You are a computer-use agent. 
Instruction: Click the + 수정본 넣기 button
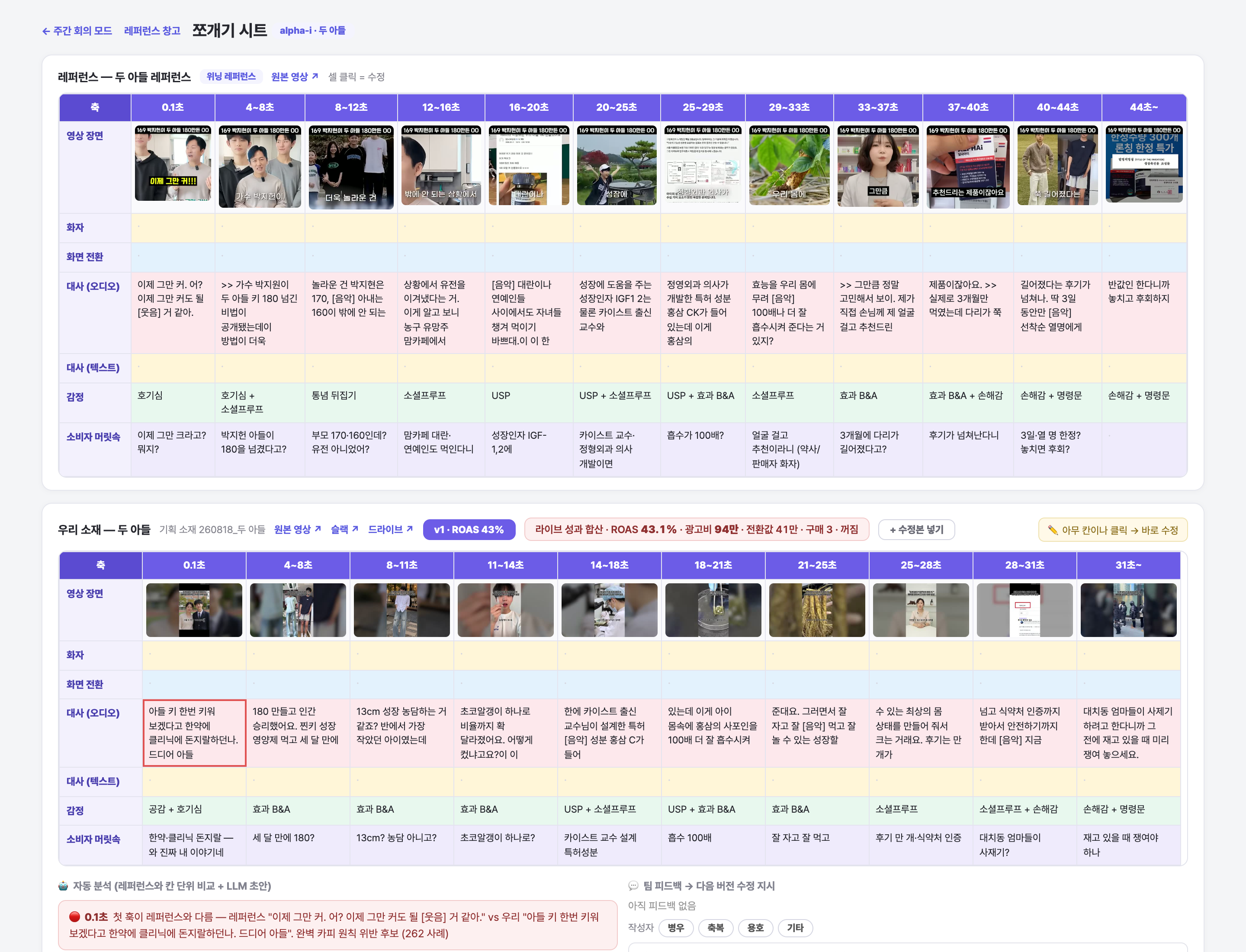[916, 529]
